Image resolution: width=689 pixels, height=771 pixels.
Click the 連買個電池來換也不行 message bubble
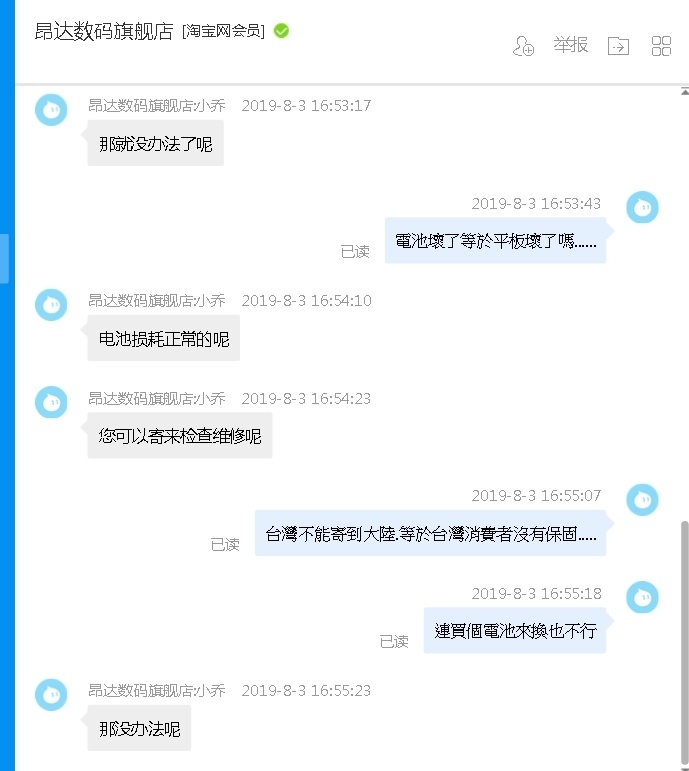pos(515,630)
